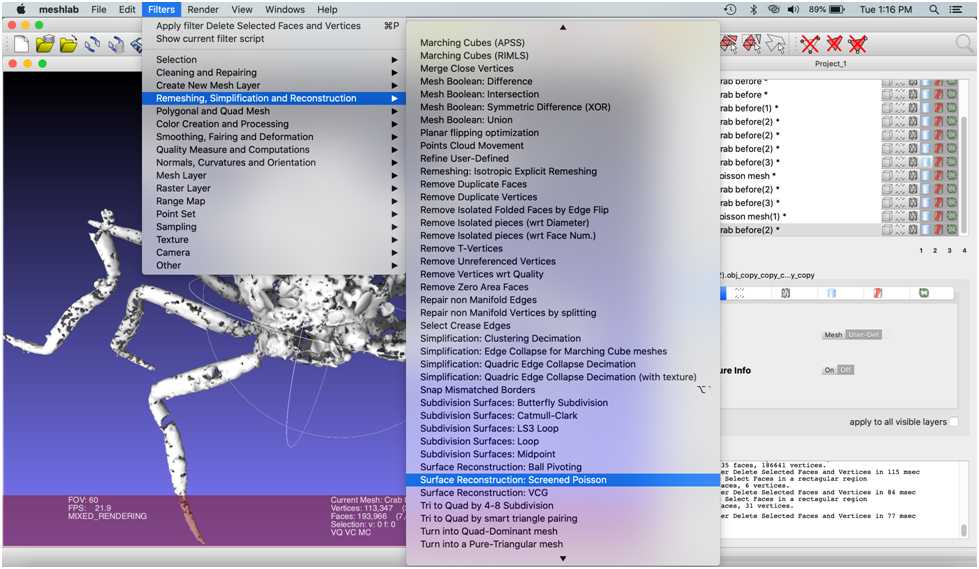Toggle selection display on crab before(1) row
The image size is (979, 569).
(939, 108)
